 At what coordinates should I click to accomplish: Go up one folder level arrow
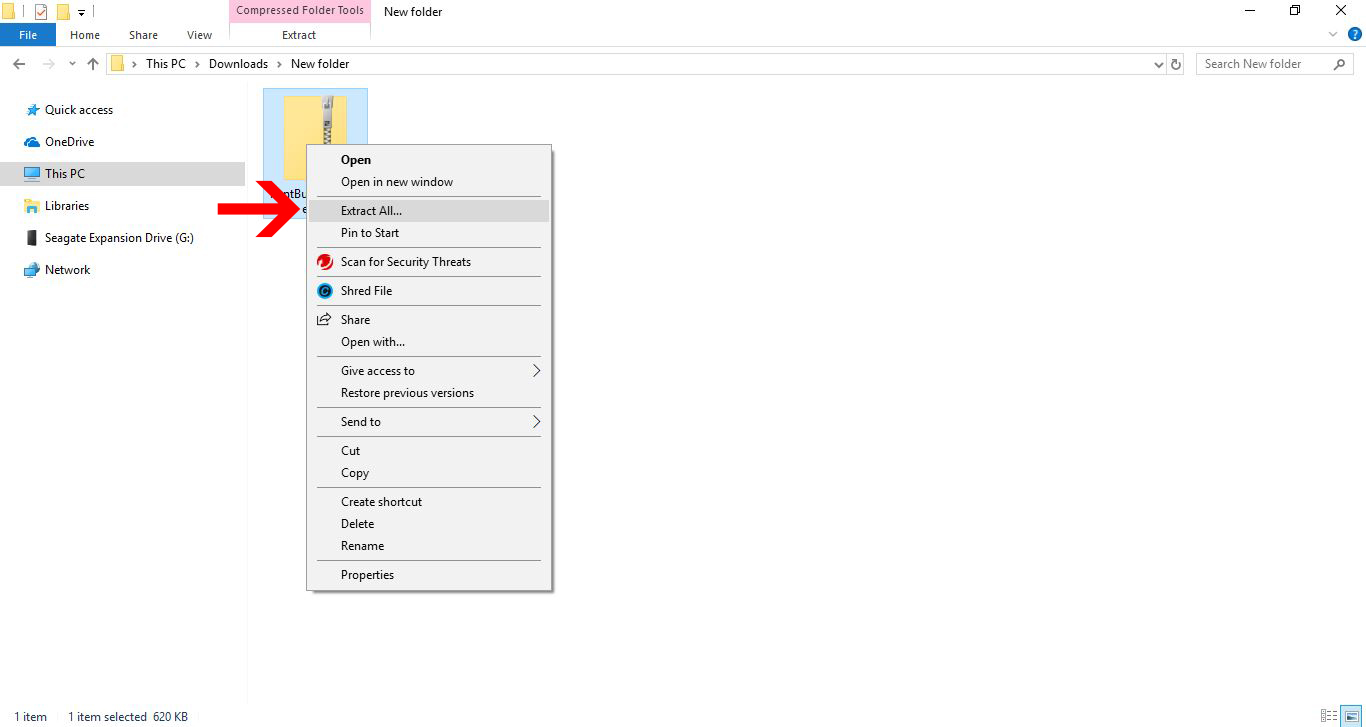click(x=93, y=64)
